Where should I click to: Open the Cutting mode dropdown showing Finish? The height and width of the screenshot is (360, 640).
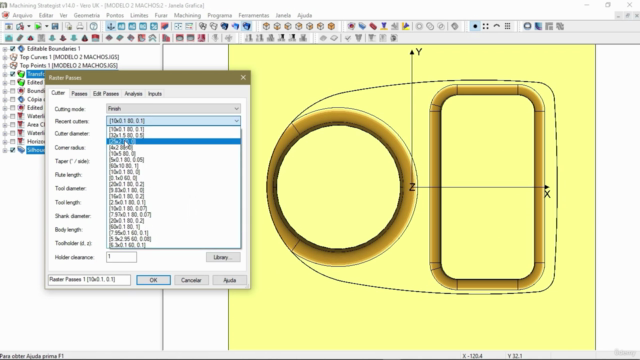pyautogui.click(x=173, y=109)
